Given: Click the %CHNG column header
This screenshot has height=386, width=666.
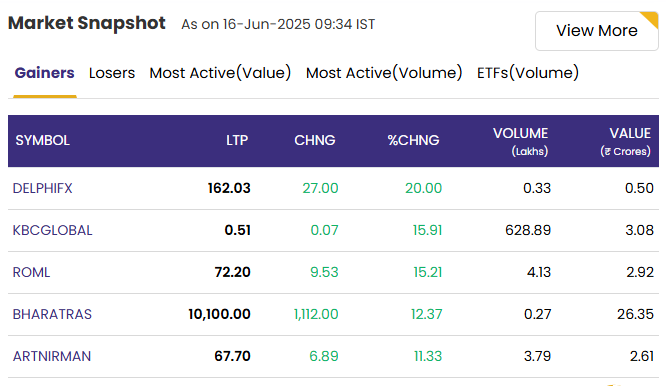Looking at the screenshot, I should pos(413,141).
